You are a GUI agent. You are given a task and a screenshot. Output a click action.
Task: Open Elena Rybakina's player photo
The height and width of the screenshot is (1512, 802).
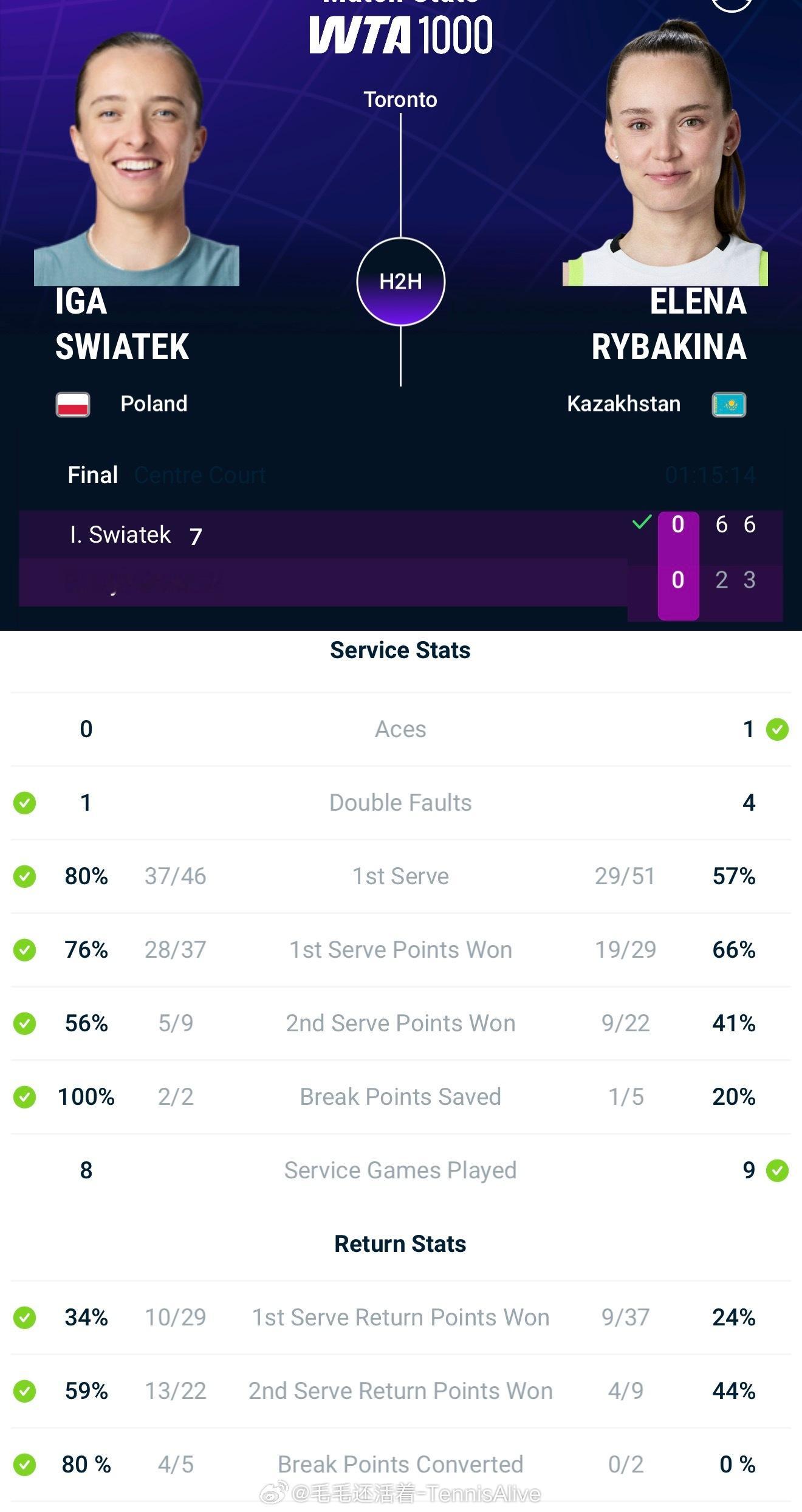665,152
